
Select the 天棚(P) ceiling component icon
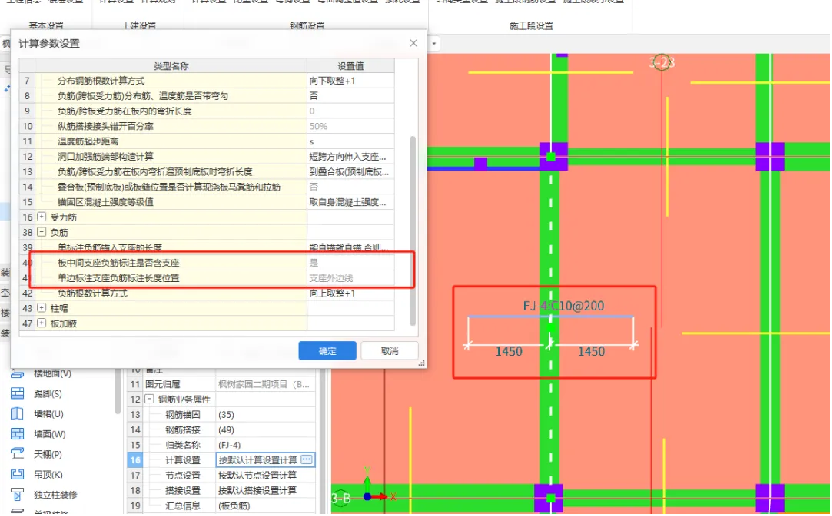[x=17, y=454]
